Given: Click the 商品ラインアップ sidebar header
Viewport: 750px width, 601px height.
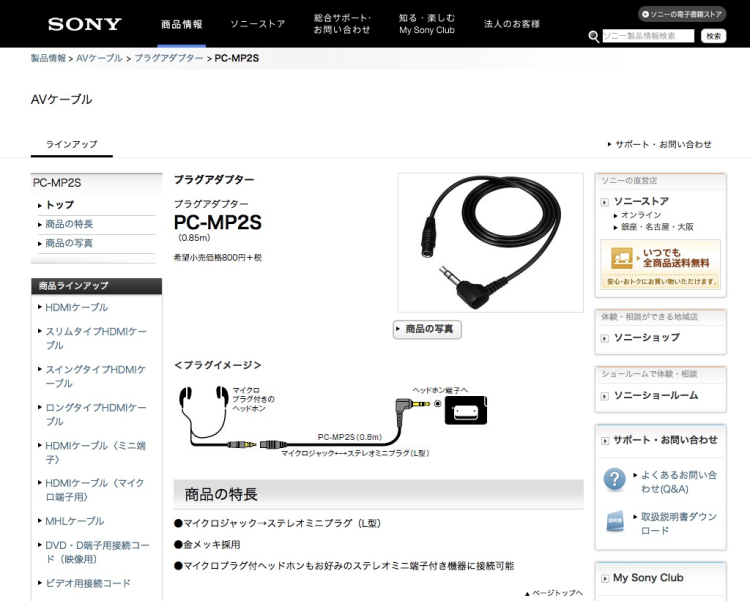Looking at the screenshot, I should pos(97,286).
